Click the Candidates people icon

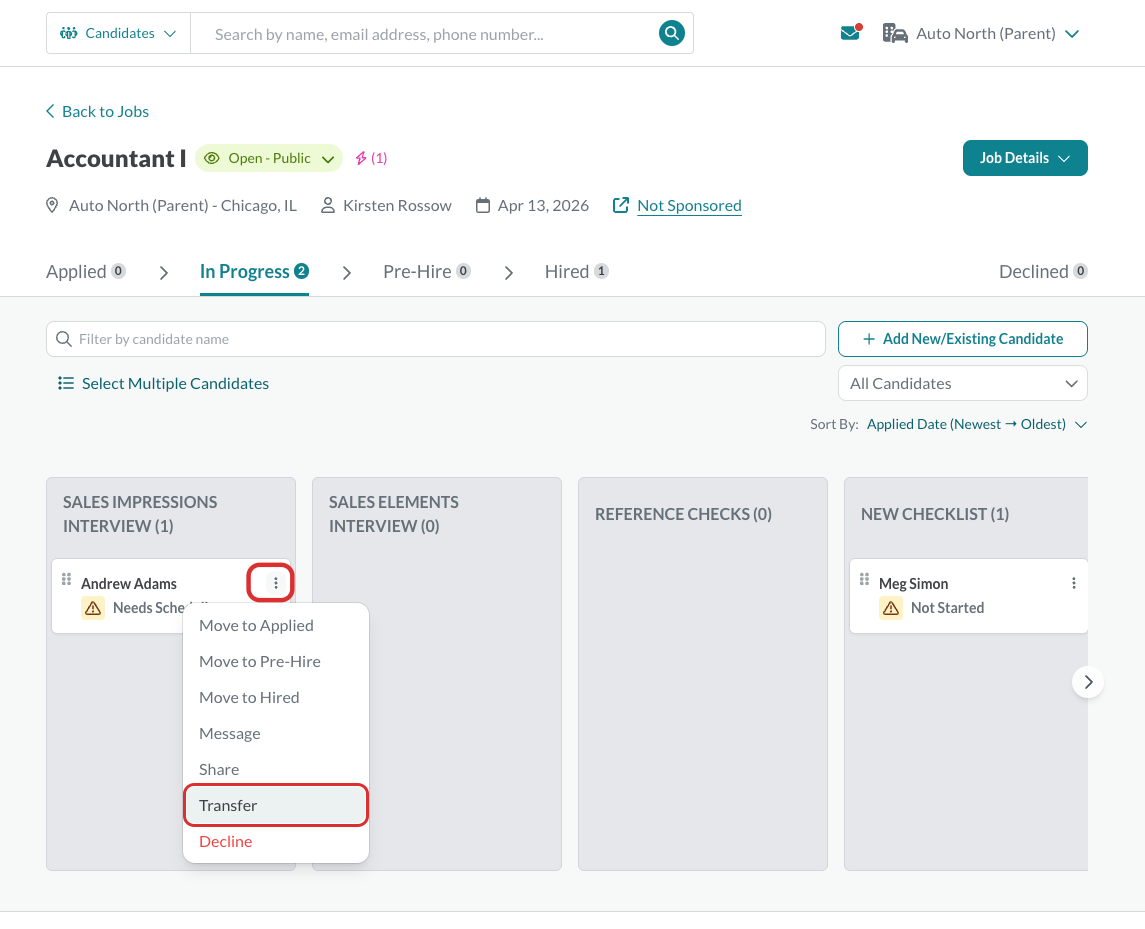(x=69, y=33)
